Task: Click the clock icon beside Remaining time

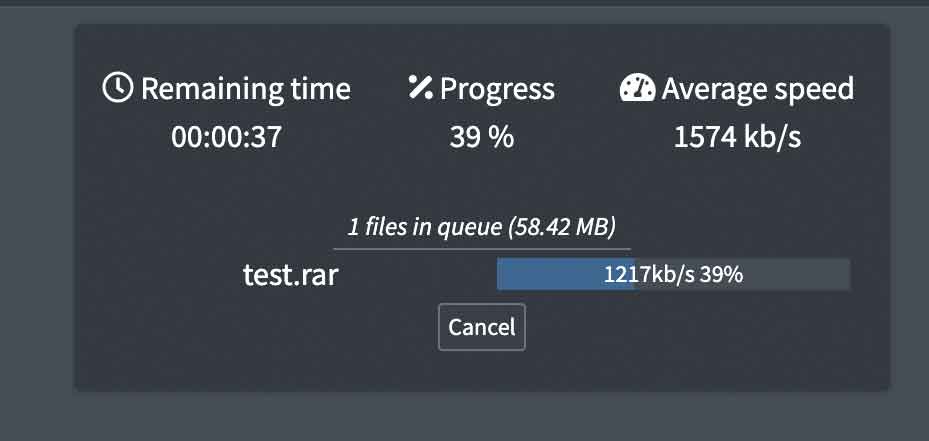Action: click(118, 88)
